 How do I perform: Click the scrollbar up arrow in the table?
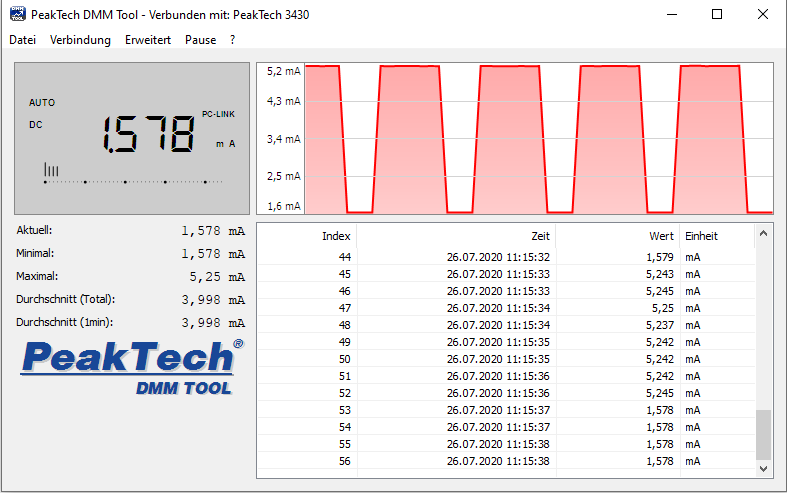click(x=763, y=233)
